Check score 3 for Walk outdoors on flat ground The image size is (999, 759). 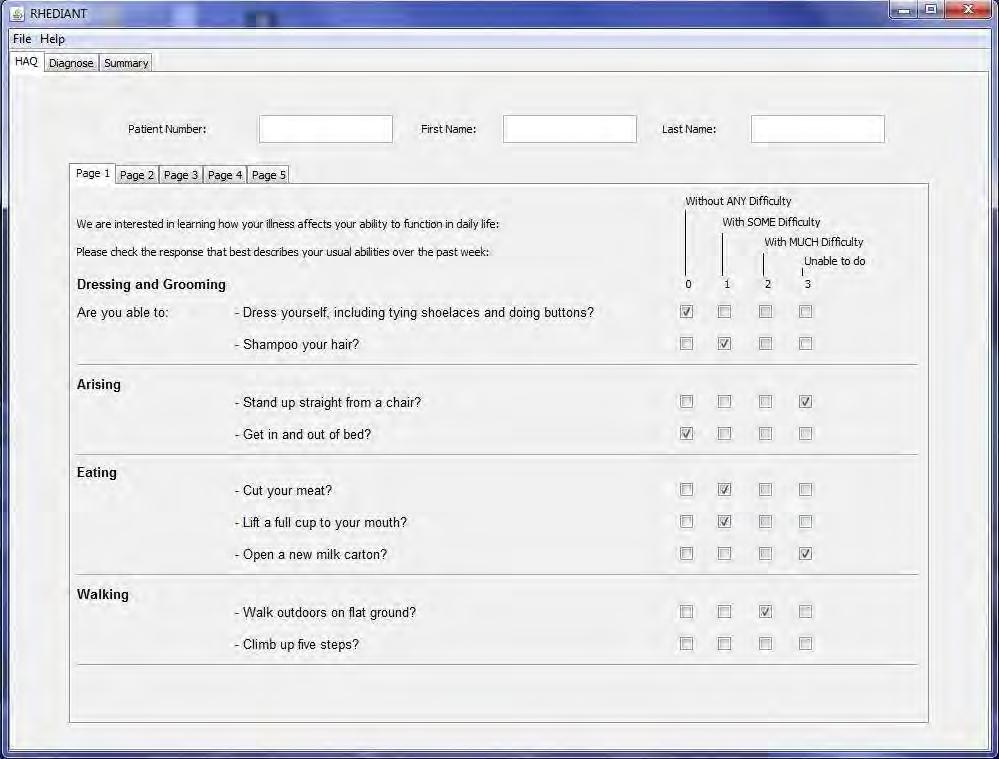pos(805,612)
